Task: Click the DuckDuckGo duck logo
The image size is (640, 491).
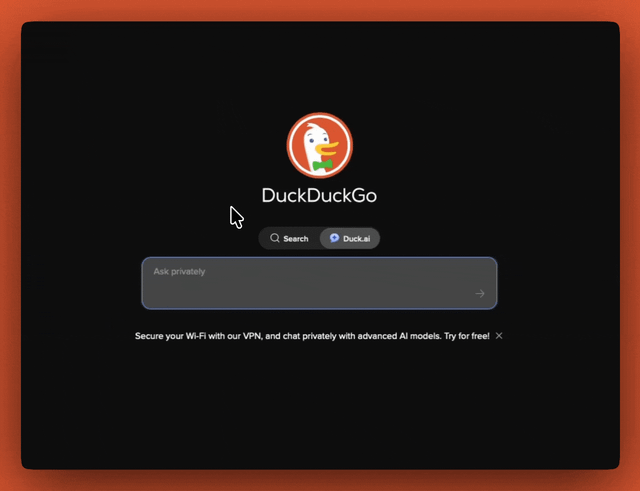Action: coord(319,145)
